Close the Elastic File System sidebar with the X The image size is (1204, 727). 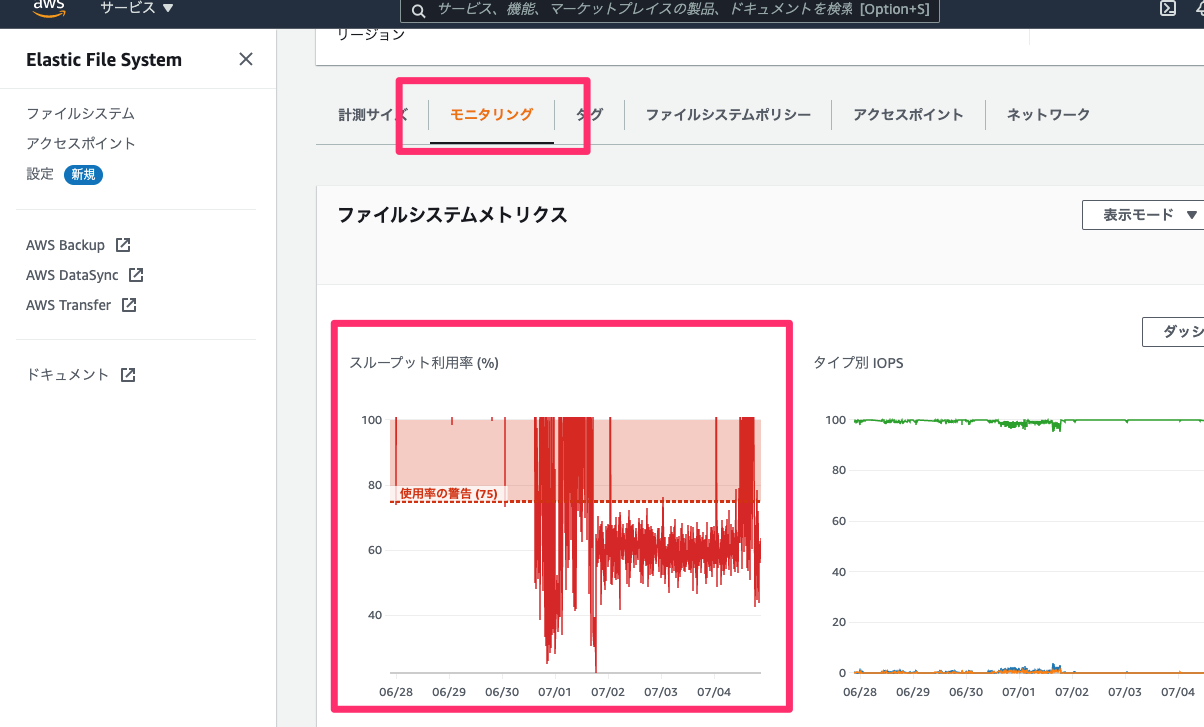pyautogui.click(x=245, y=59)
